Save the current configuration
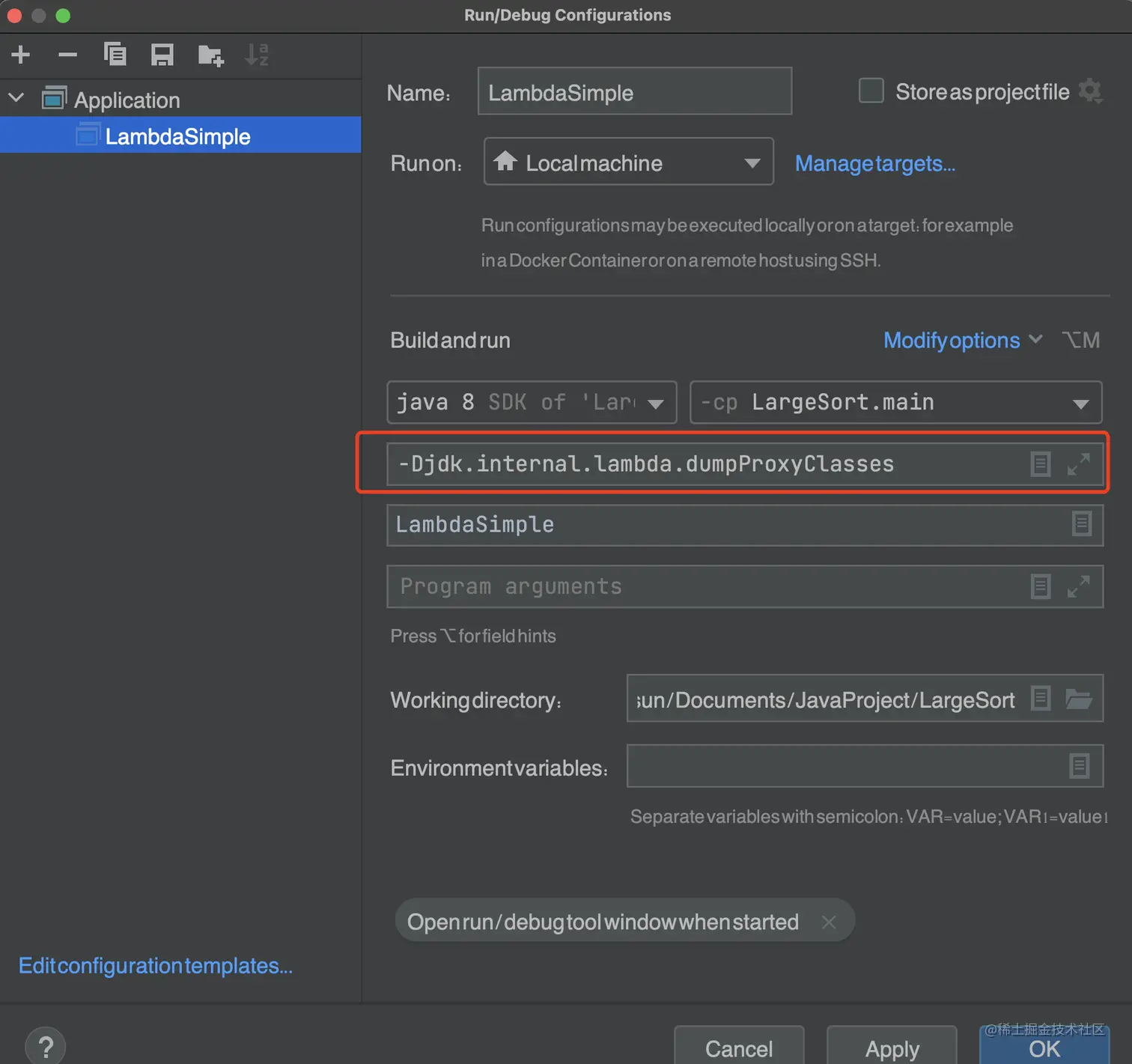The height and width of the screenshot is (1064, 1132). (x=162, y=54)
